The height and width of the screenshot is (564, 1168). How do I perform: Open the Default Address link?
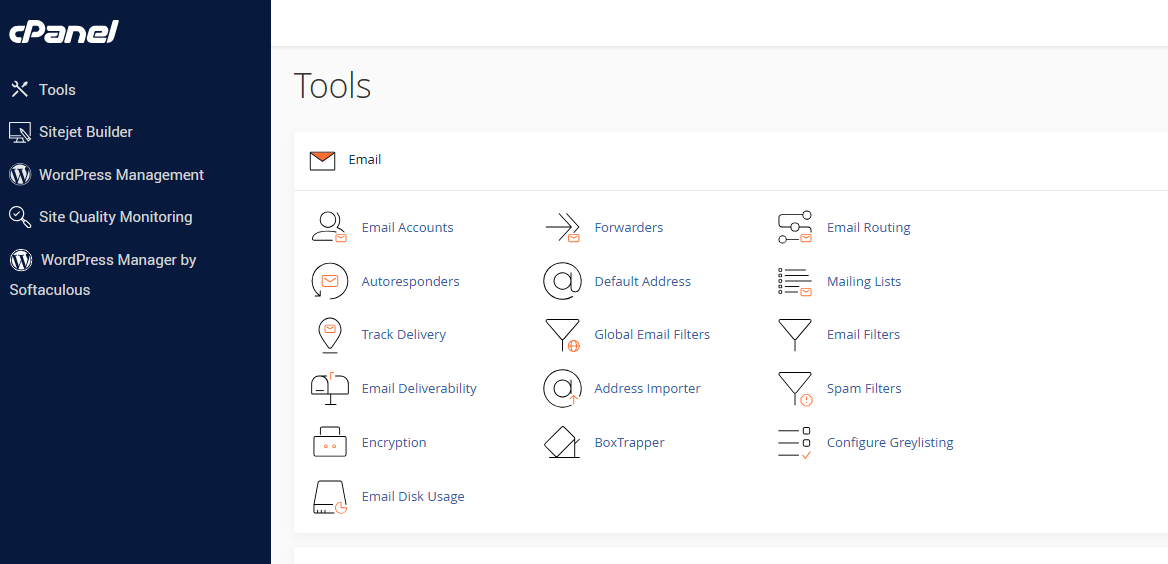pyautogui.click(x=643, y=282)
